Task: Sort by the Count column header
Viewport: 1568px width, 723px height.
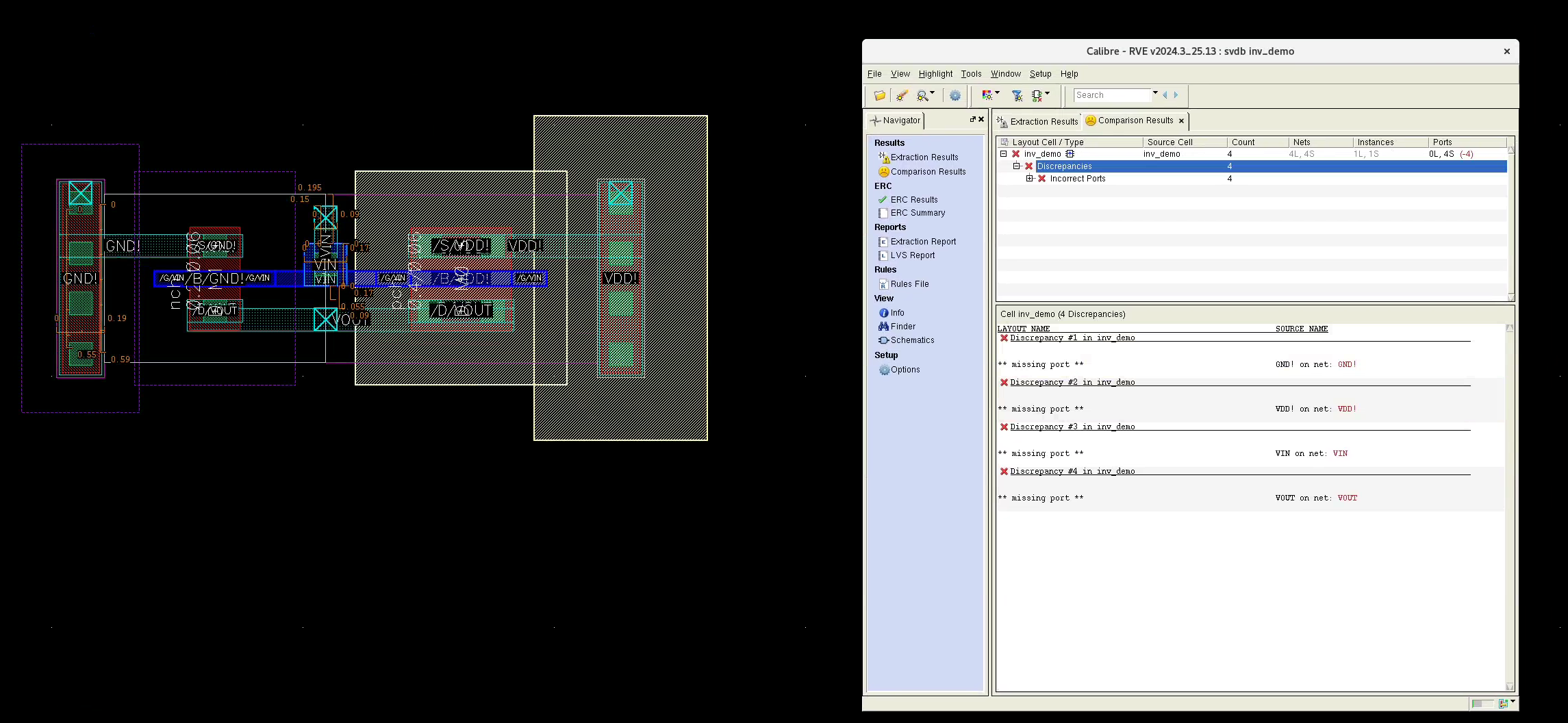Action: [1243, 142]
